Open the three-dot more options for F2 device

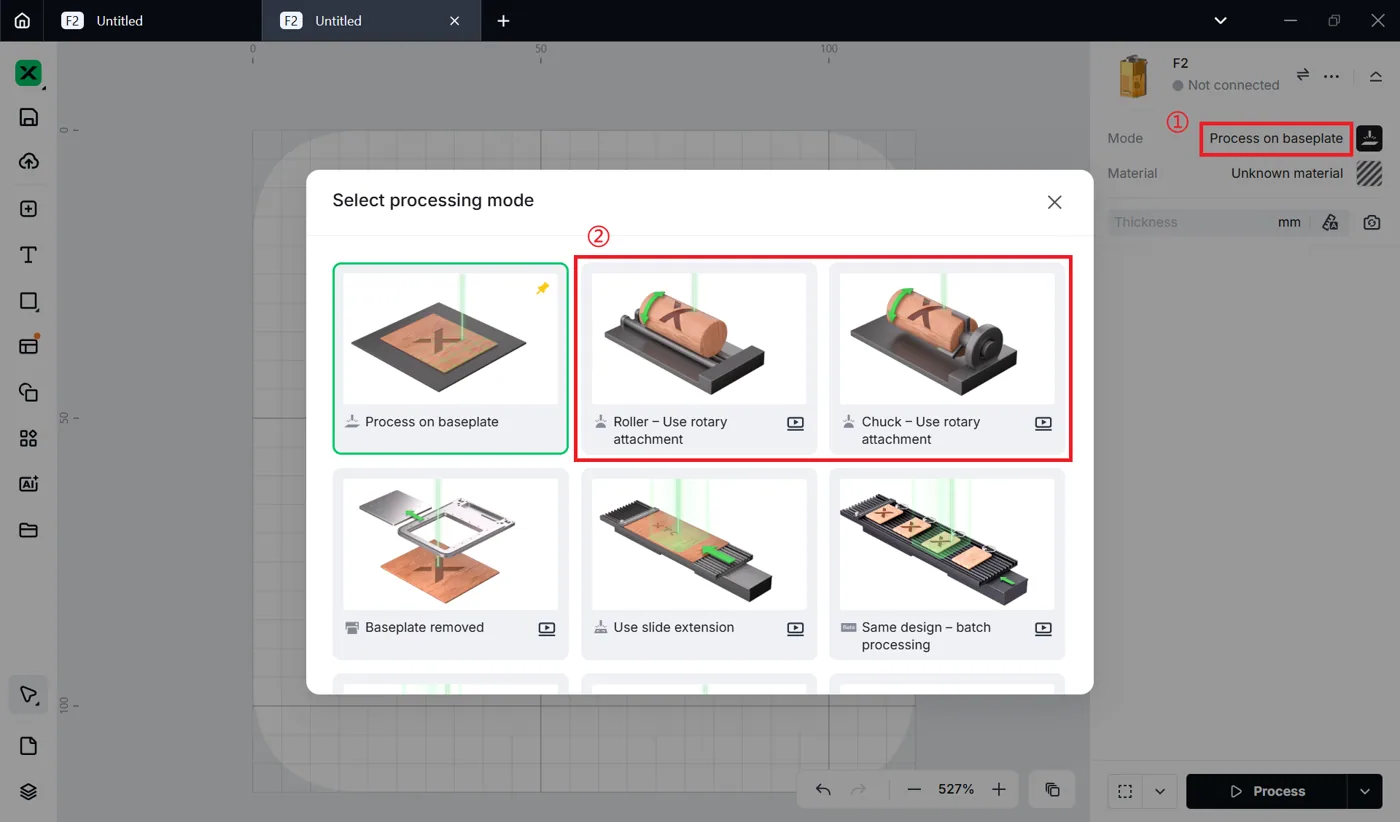pyautogui.click(x=1331, y=76)
